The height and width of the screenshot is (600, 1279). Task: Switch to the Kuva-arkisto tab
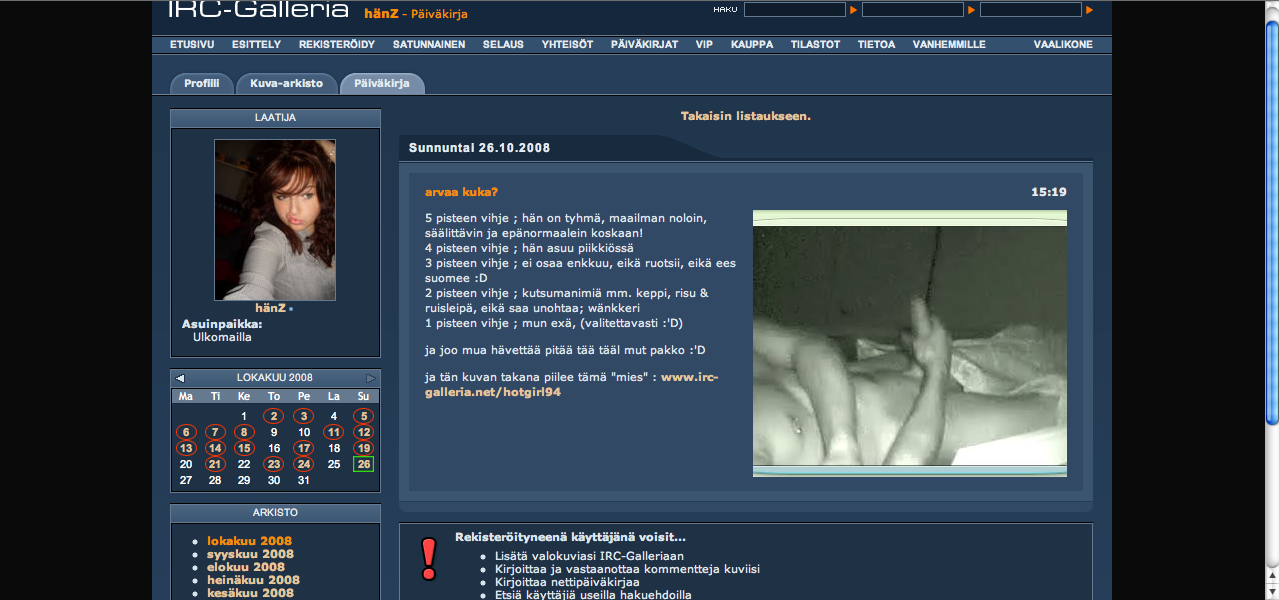(286, 84)
